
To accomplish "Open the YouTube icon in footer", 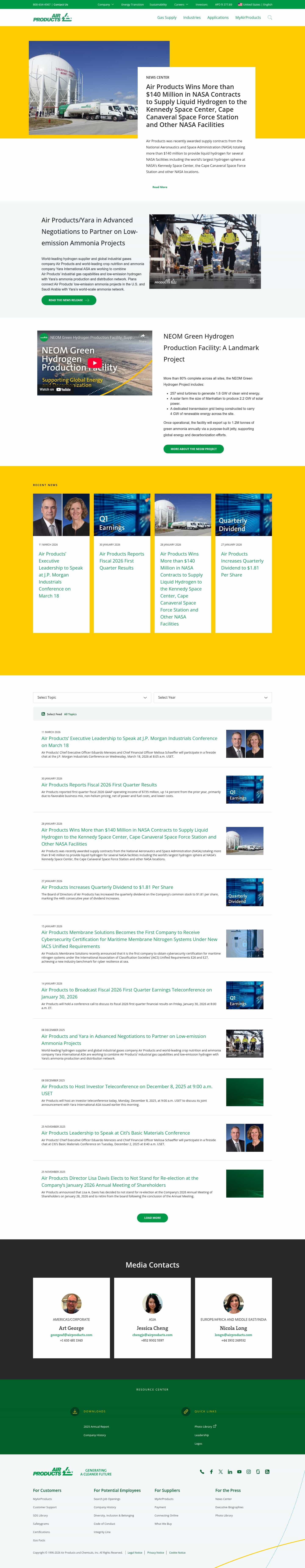I will click(239, 1472).
